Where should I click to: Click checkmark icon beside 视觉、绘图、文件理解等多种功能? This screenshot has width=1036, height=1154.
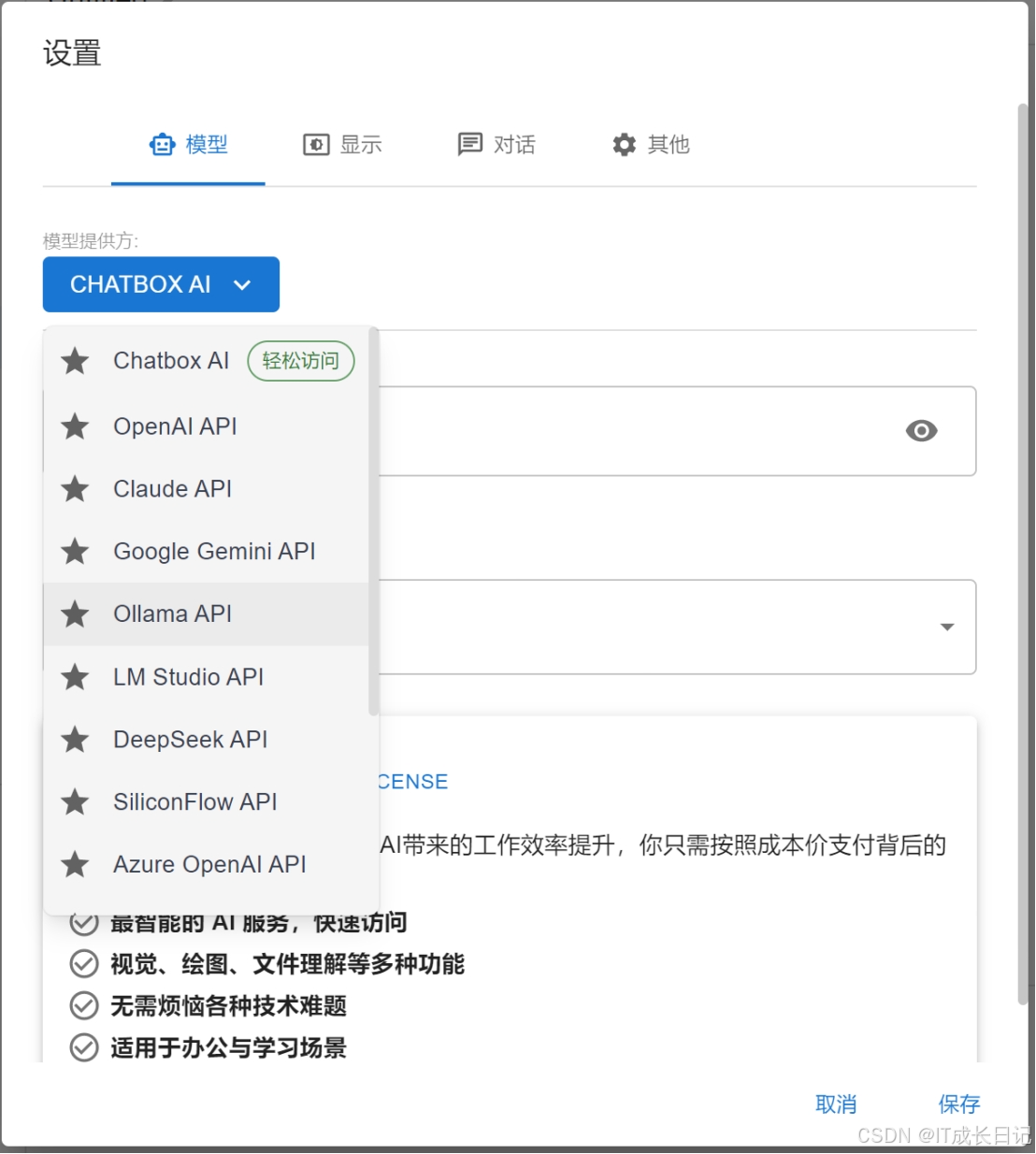point(84,964)
